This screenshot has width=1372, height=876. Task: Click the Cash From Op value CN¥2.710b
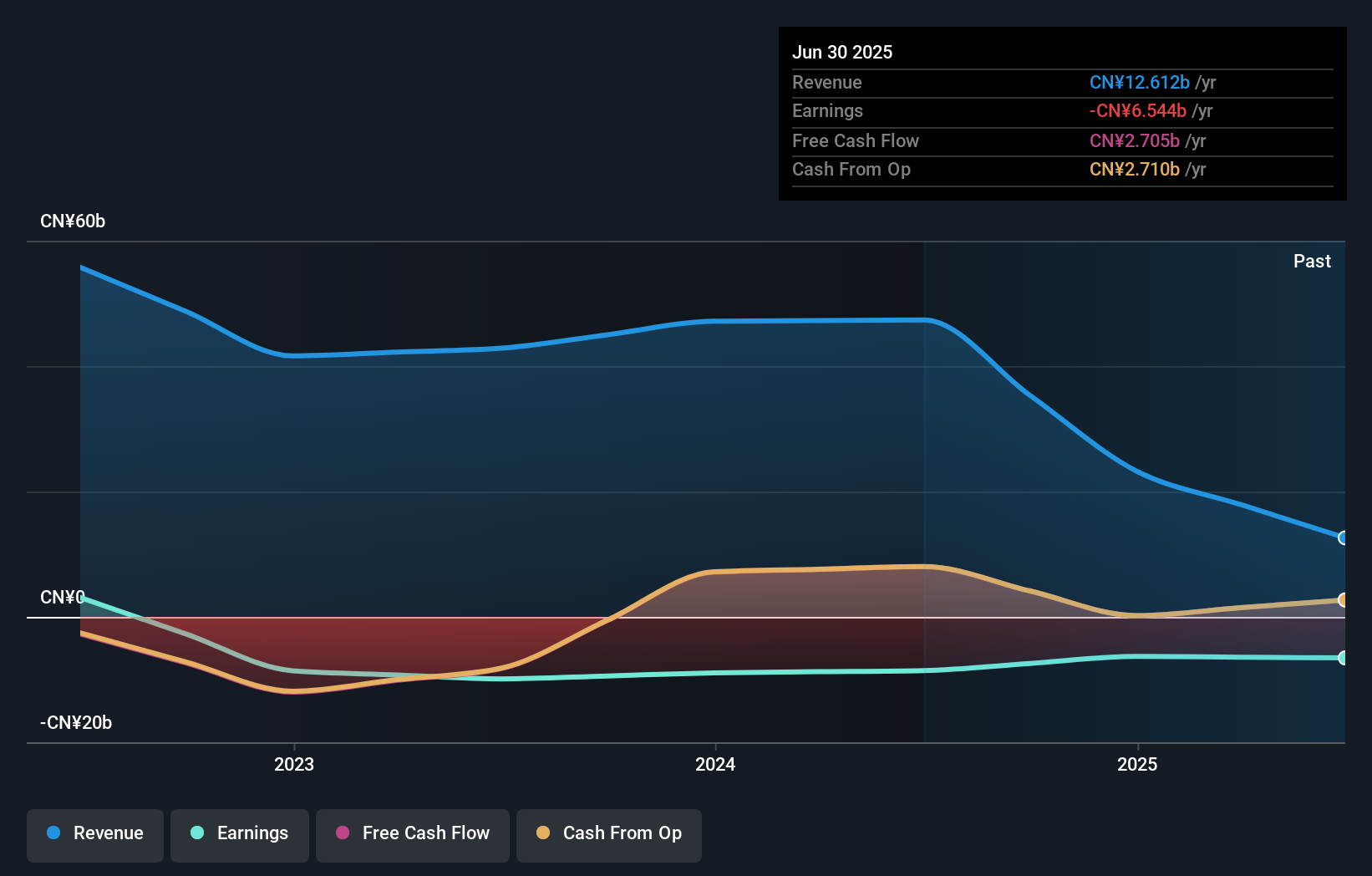point(1135,170)
